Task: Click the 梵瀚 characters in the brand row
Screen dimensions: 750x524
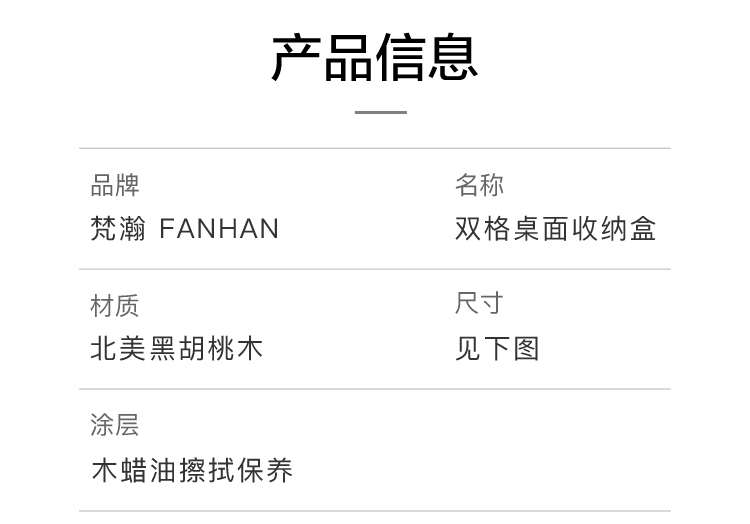Action: [x=118, y=229]
